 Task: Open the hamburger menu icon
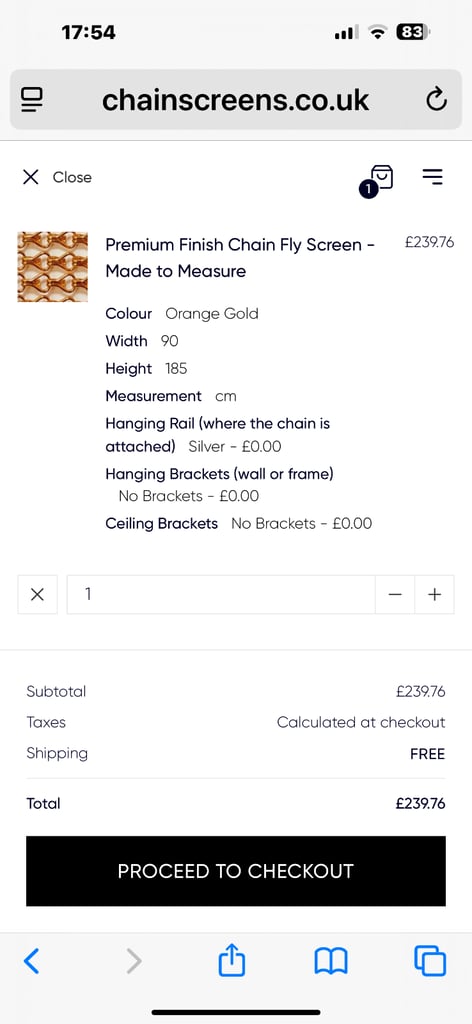432,176
